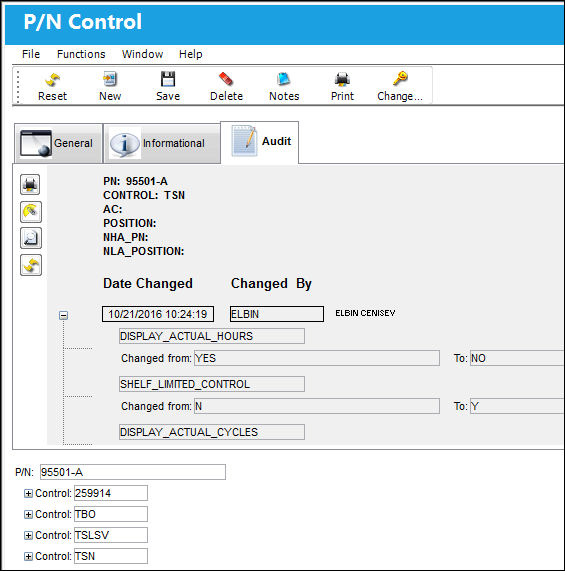Click the toolbar drag handle dots
This screenshot has width=565, height=571.
18,87
